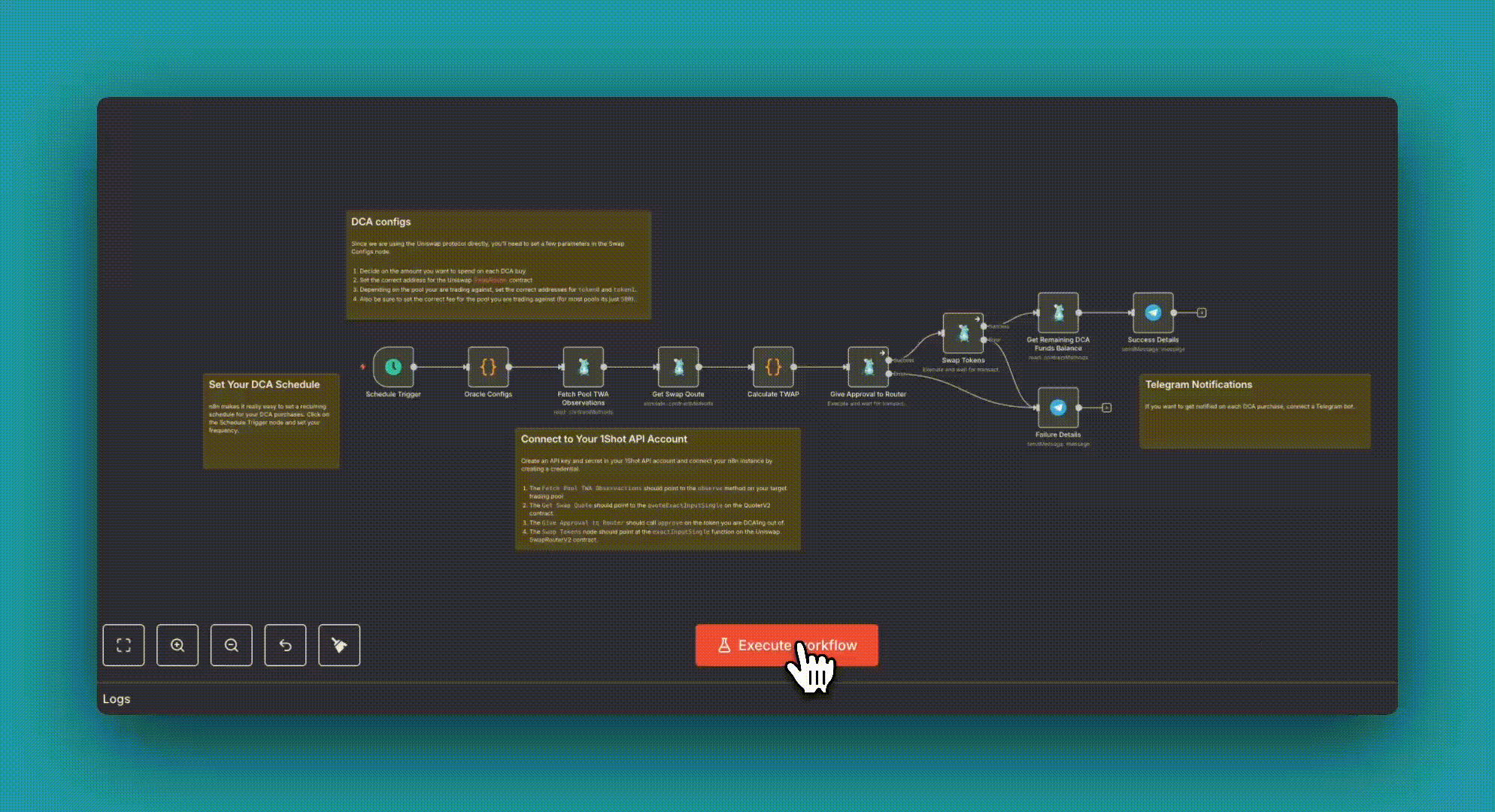
Task: Click the tidy up workflow broom icon
Action: (339, 645)
